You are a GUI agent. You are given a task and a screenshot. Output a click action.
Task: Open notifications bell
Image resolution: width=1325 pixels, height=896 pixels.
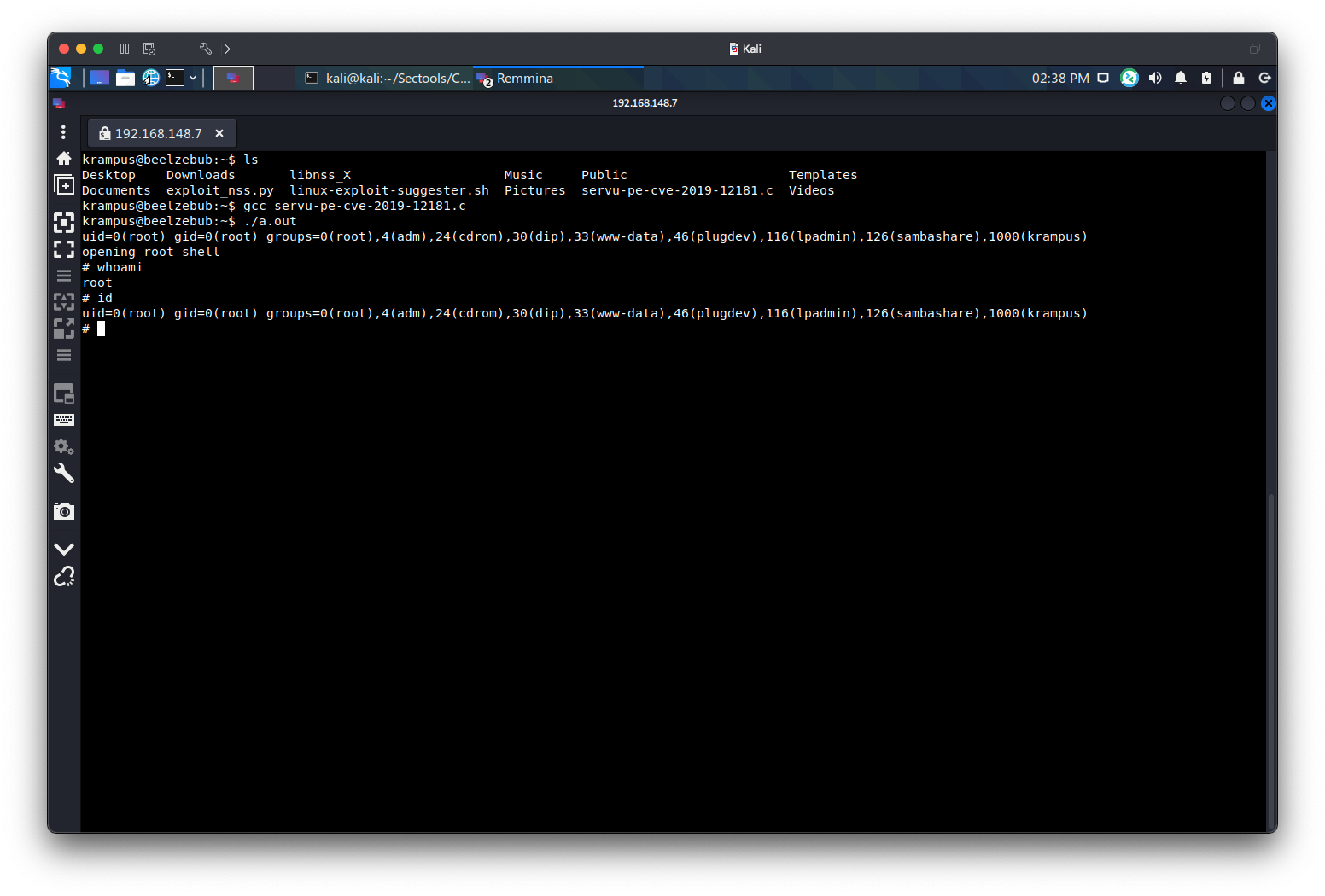coord(1181,78)
